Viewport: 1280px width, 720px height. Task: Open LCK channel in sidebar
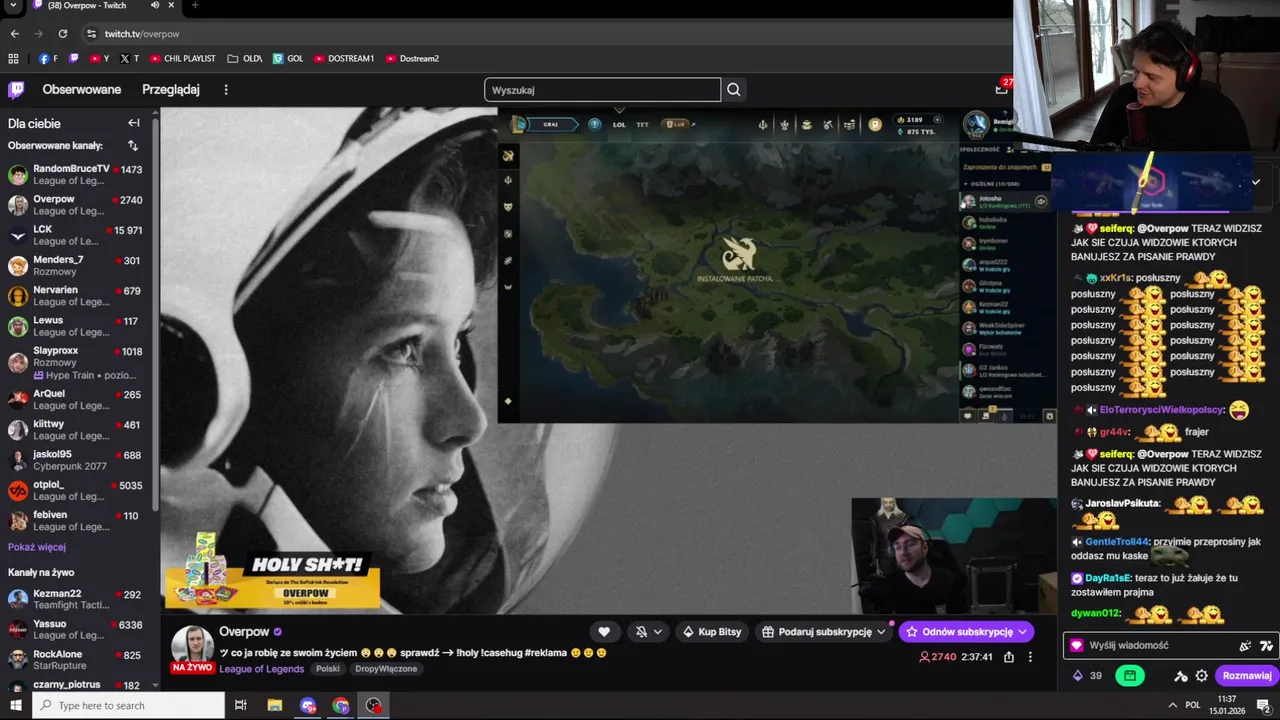pos(76,235)
